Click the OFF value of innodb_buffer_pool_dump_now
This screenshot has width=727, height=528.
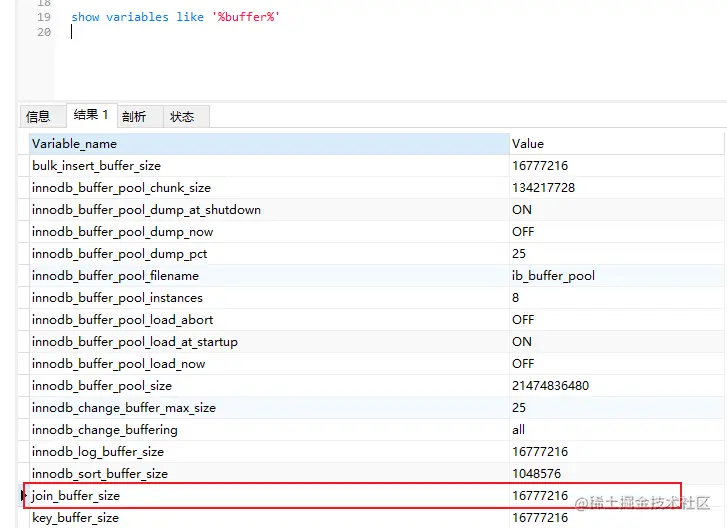(x=523, y=232)
